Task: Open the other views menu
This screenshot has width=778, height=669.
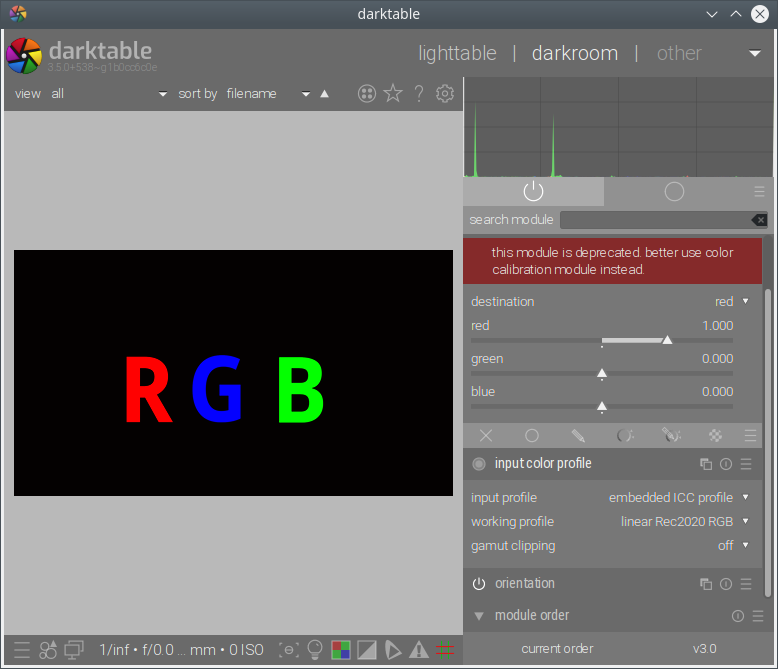Action: 679,54
